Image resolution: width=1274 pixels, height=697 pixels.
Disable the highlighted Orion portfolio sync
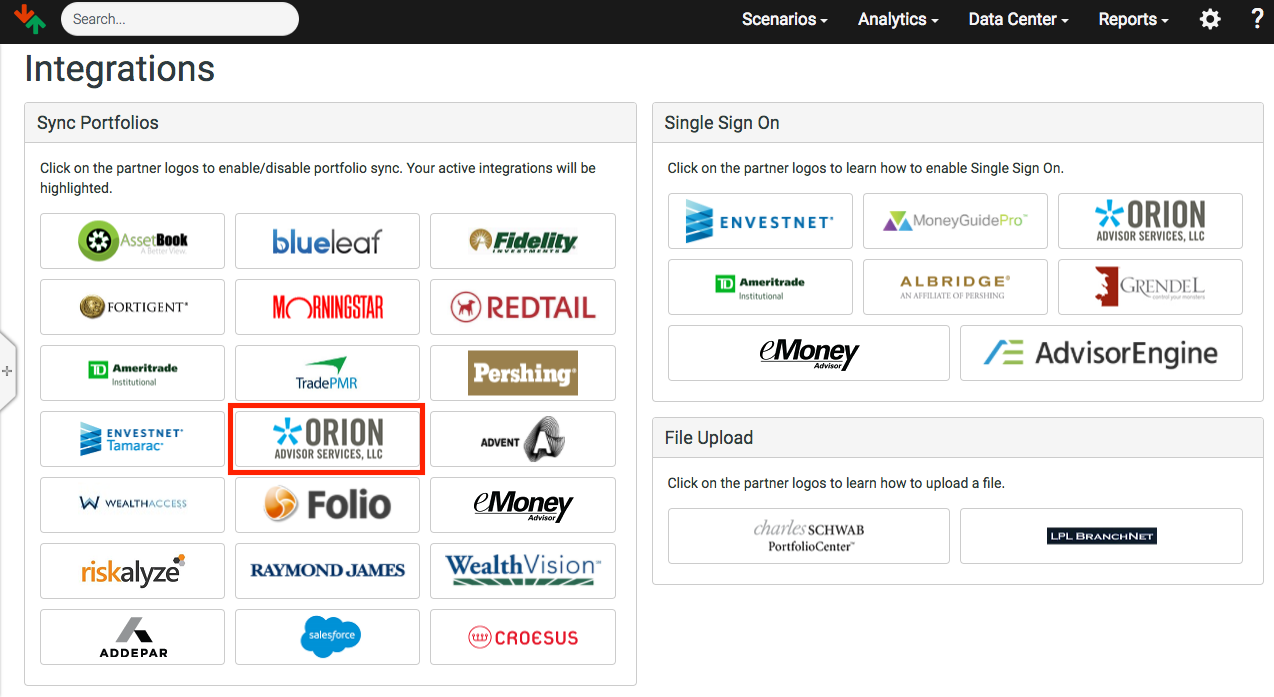click(327, 439)
